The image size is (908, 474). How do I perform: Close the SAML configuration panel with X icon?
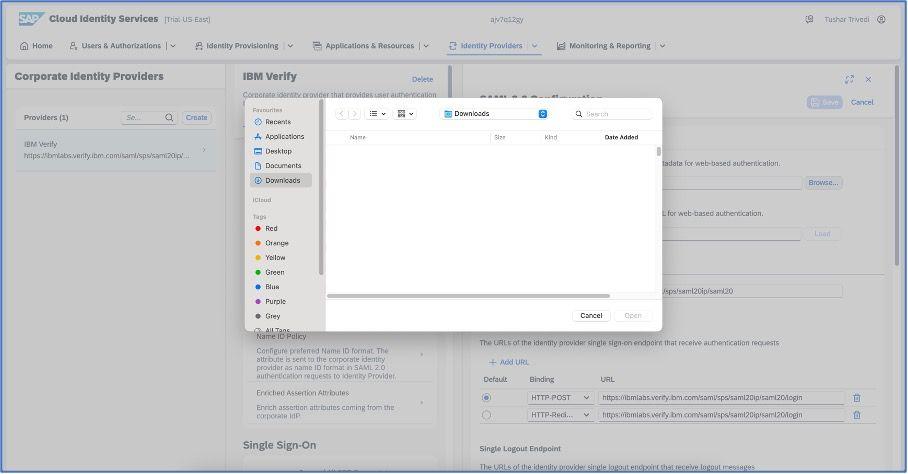(868, 79)
